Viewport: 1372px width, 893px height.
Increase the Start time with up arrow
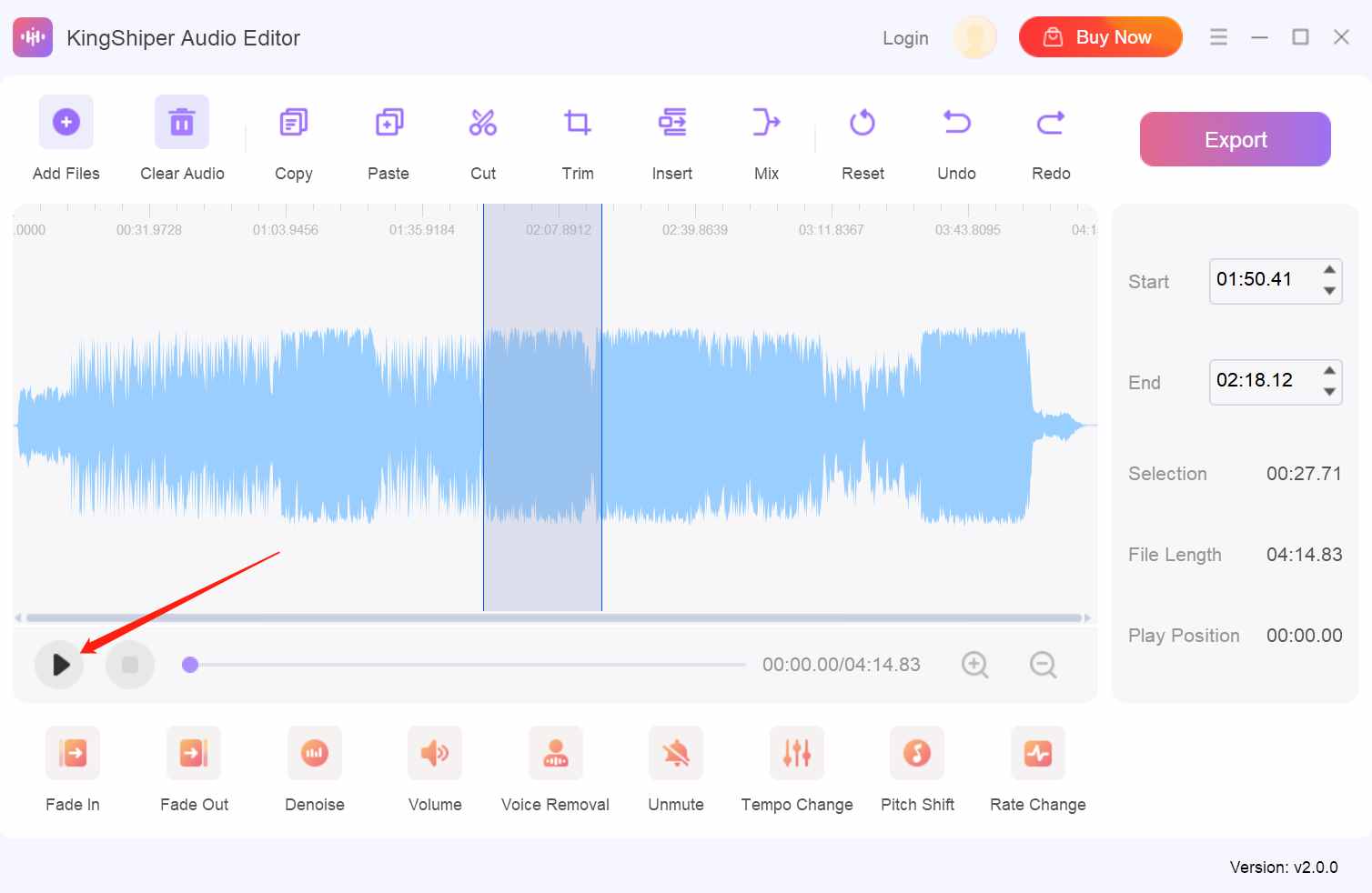pyautogui.click(x=1329, y=270)
